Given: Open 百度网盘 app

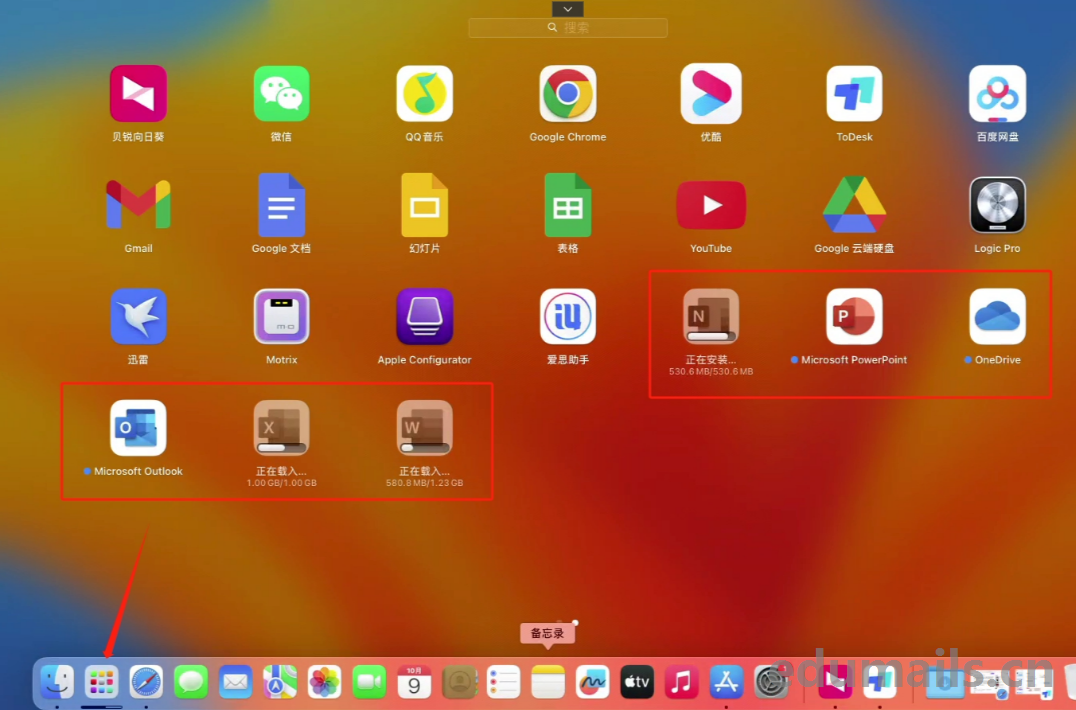Looking at the screenshot, I should click(997, 94).
